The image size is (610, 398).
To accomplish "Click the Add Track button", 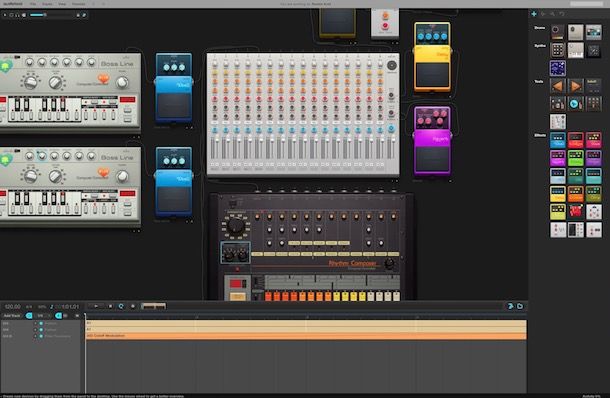I will [x=12, y=316].
